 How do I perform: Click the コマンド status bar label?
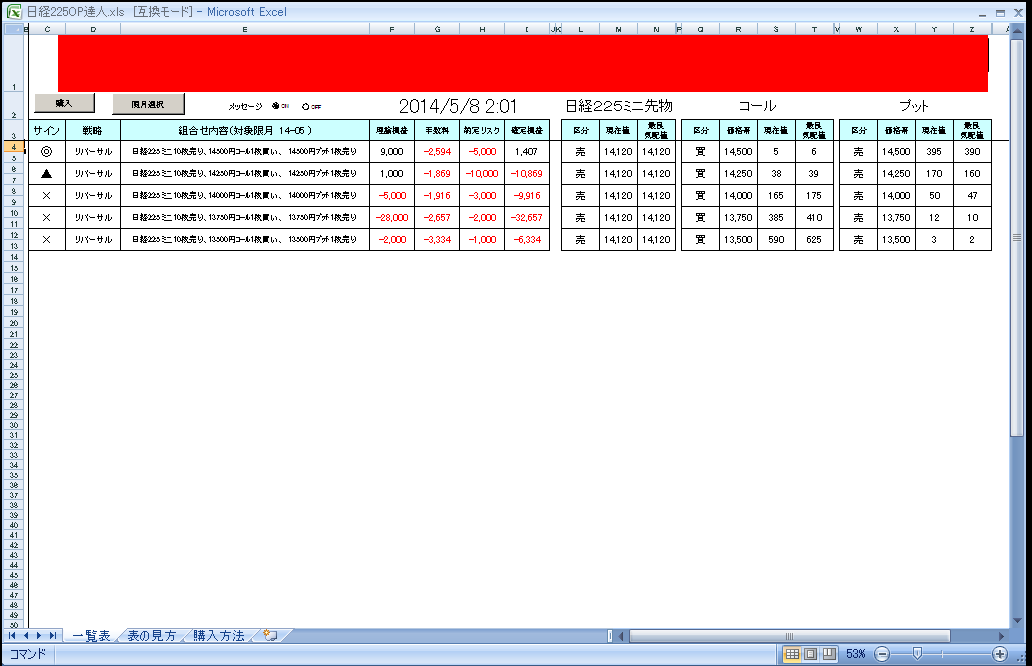click(x=28, y=654)
